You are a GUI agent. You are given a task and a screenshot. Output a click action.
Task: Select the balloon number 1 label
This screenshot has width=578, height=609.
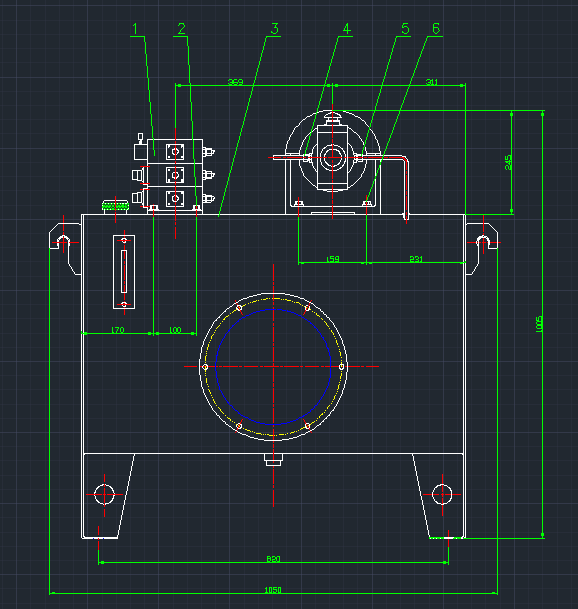tap(135, 29)
